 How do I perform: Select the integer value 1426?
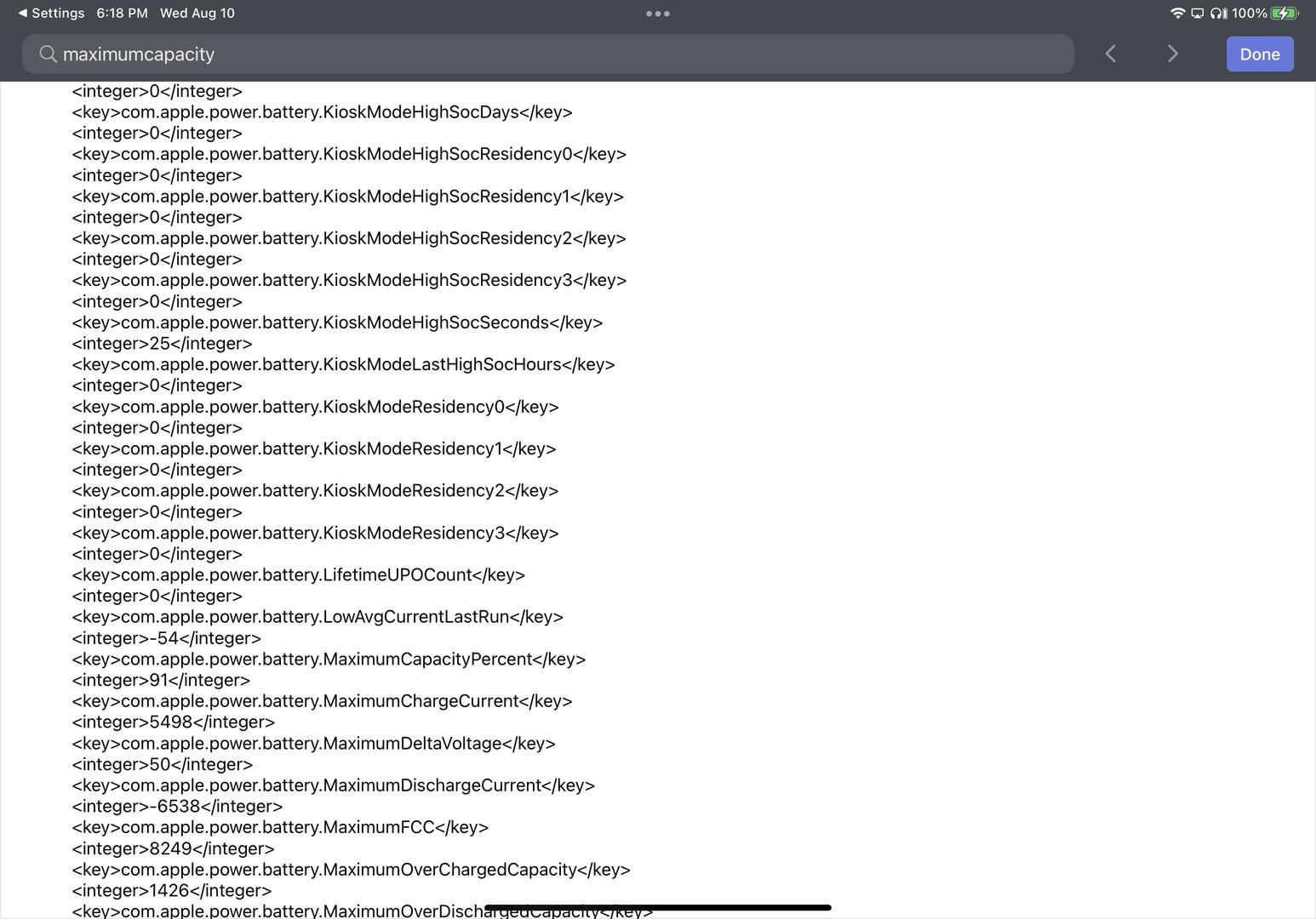171,891
